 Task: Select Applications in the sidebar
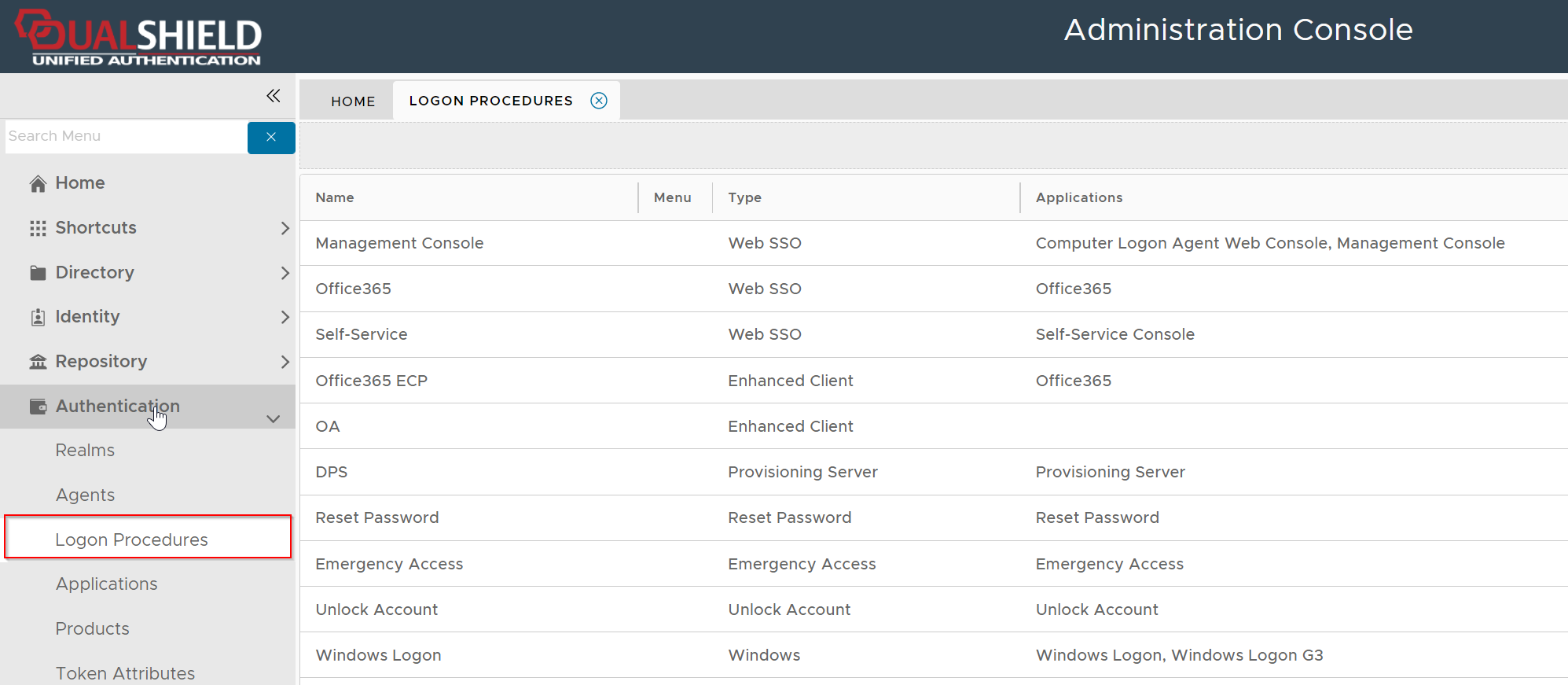coord(106,584)
